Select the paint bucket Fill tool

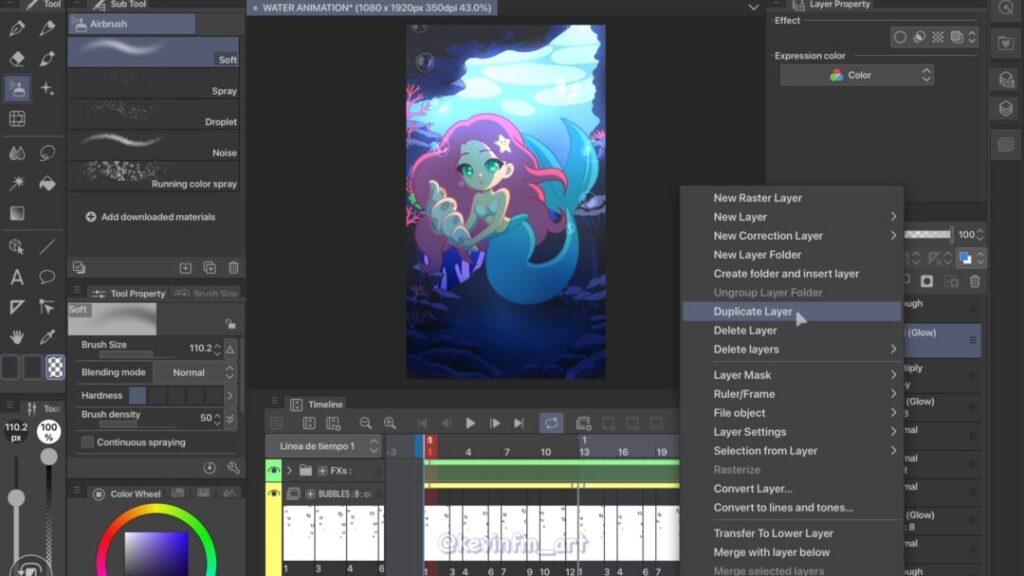coord(47,183)
